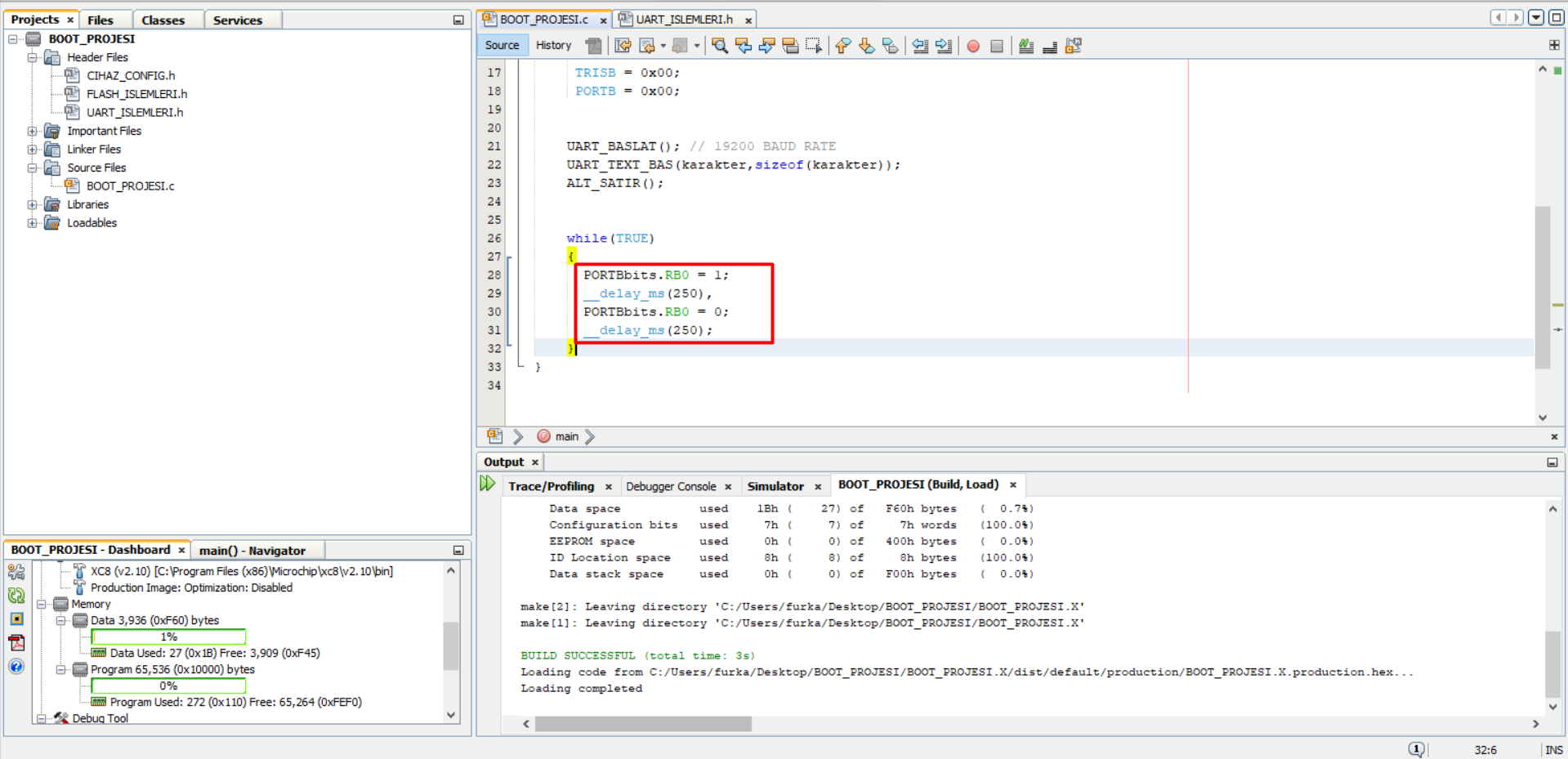Click the green status marker in error stripe
The width and height of the screenshot is (1568, 759).
[1557, 71]
